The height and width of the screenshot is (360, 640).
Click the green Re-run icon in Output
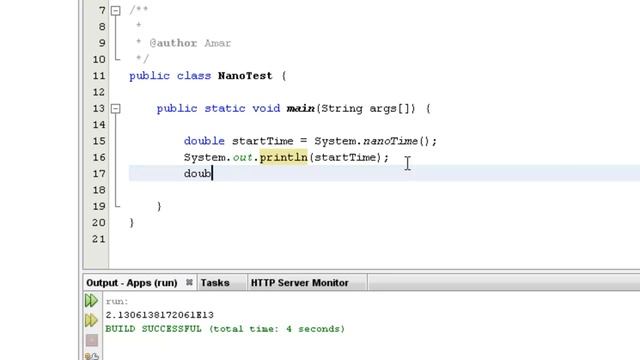click(x=91, y=301)
